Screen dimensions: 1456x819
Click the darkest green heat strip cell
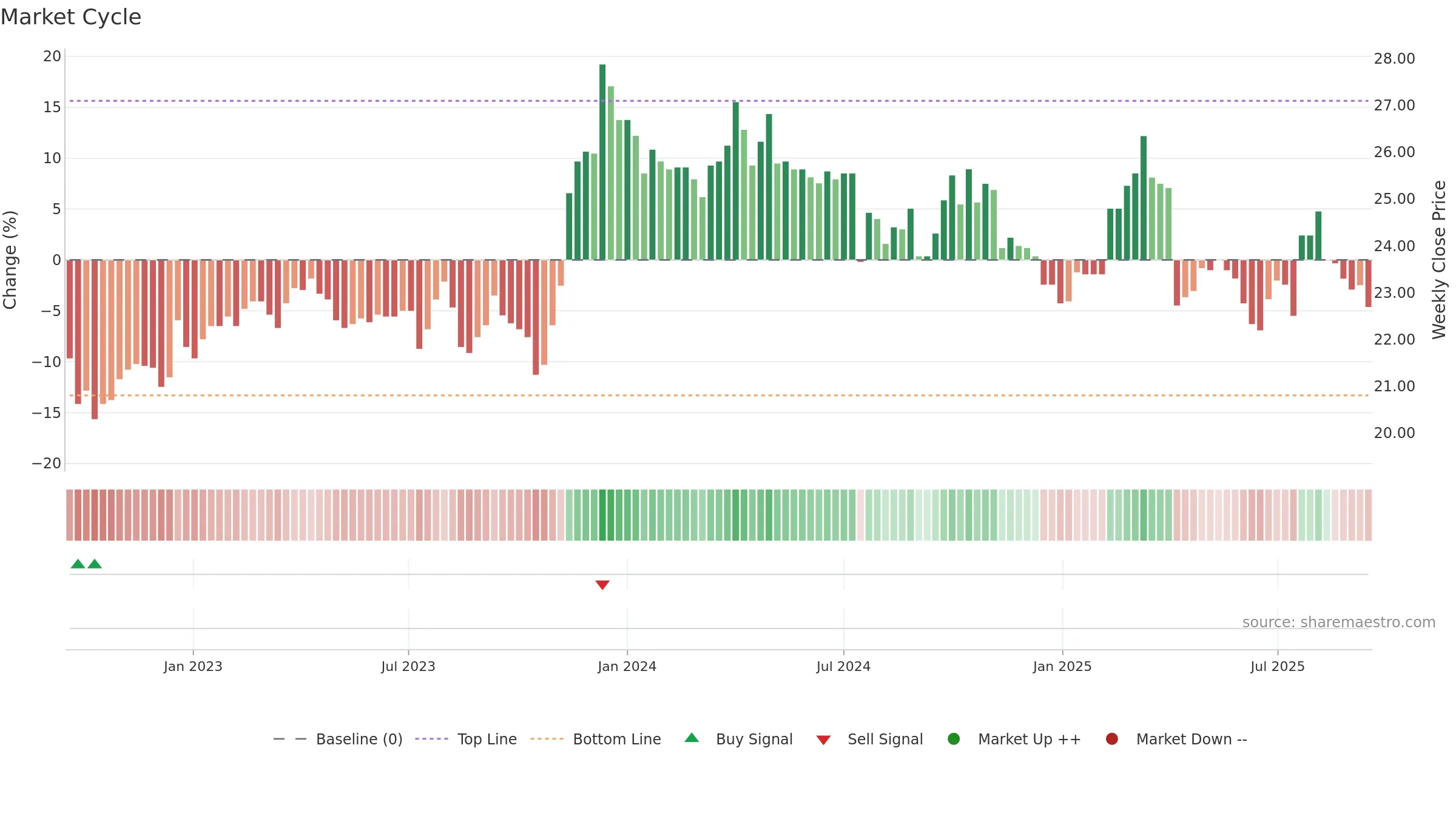coord(602,515)
